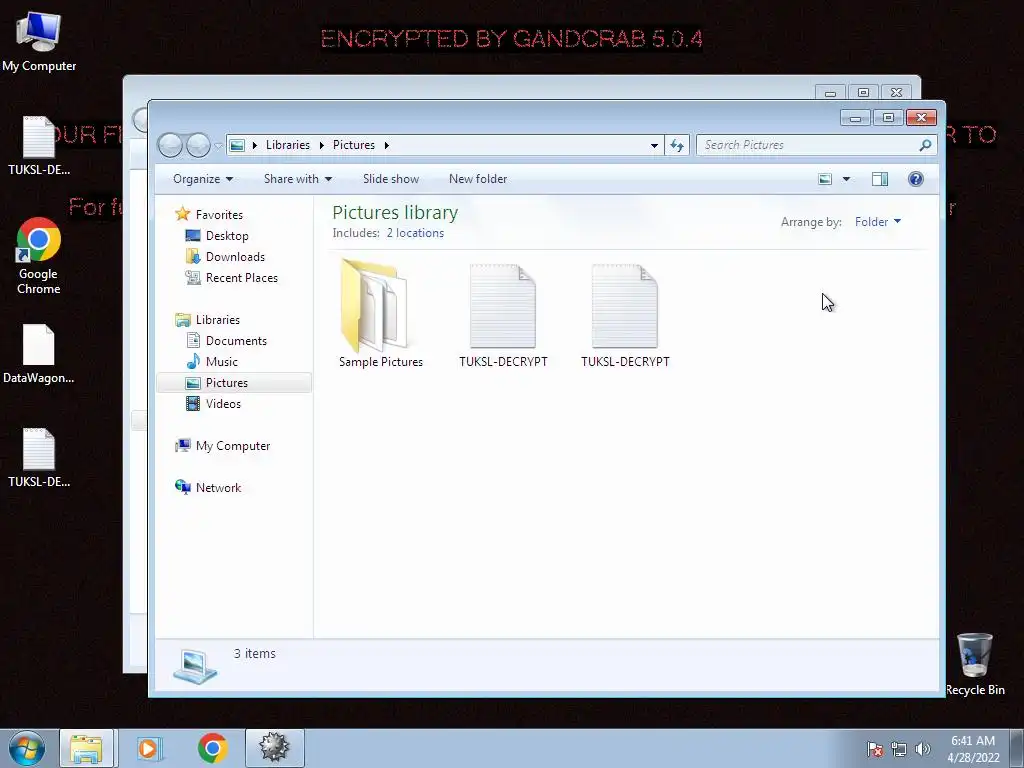Click the Forward navigation arrow in Explorer
The image size is (1024, 768).
tap(198, 145)
